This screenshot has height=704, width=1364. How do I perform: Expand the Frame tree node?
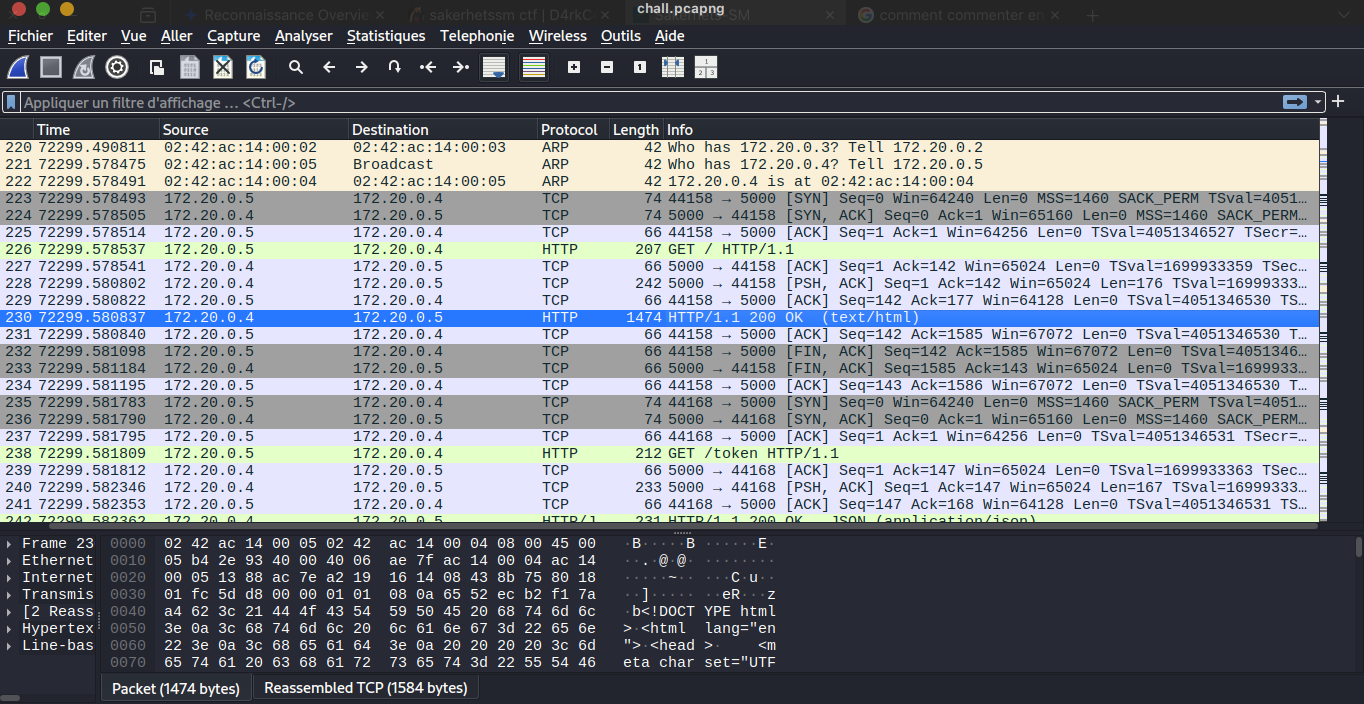click(x=10, y=544)
